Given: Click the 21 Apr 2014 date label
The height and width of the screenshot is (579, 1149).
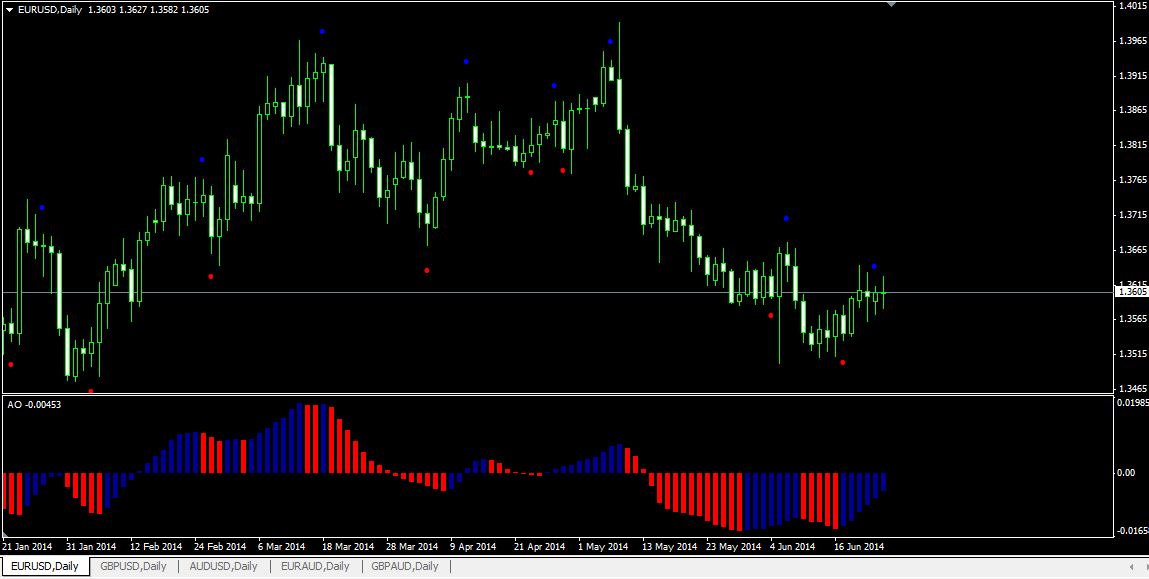Looking at the screenshot, I should click(x=539, y=547).
